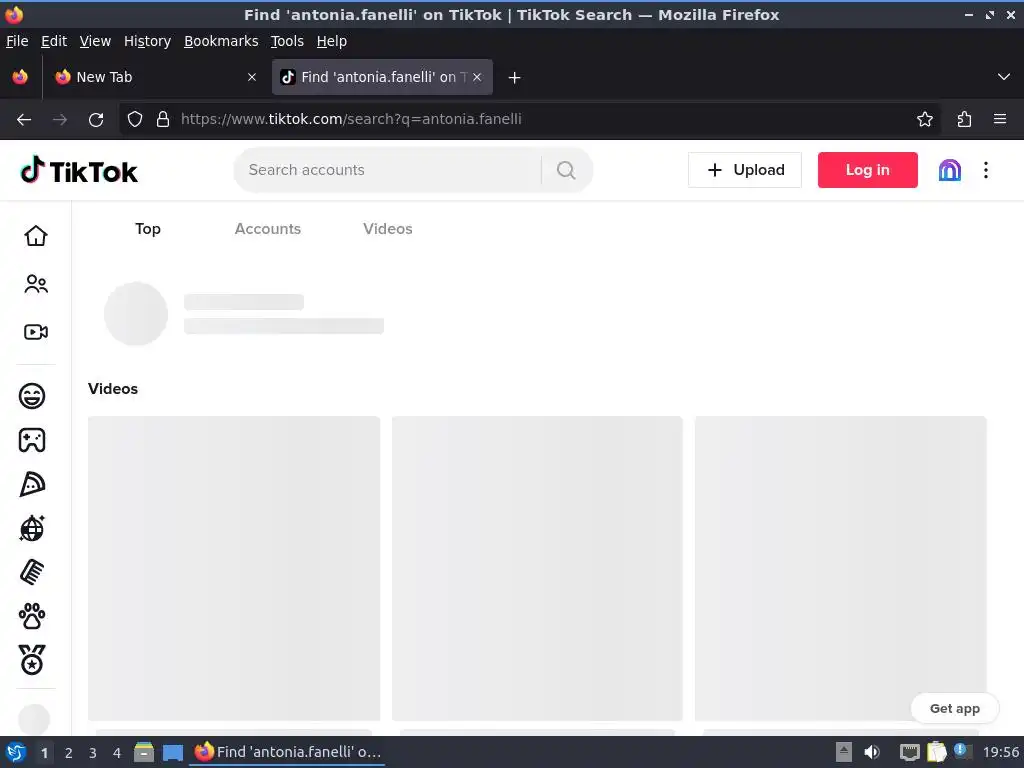Close the TikTok search tab
This screenshot has height=768, width=1024.
(x=477, y=77)
